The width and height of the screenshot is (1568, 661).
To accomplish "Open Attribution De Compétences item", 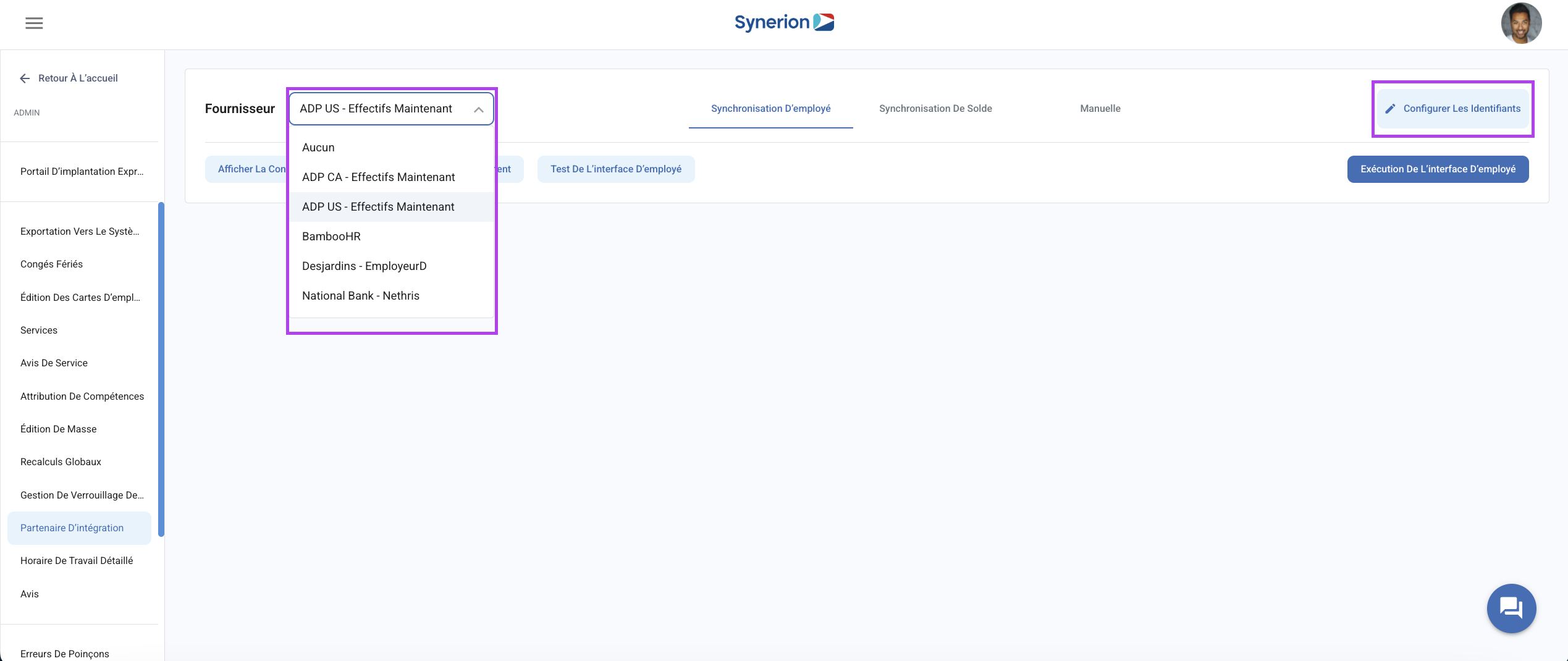I will click(x=80, y=397).
